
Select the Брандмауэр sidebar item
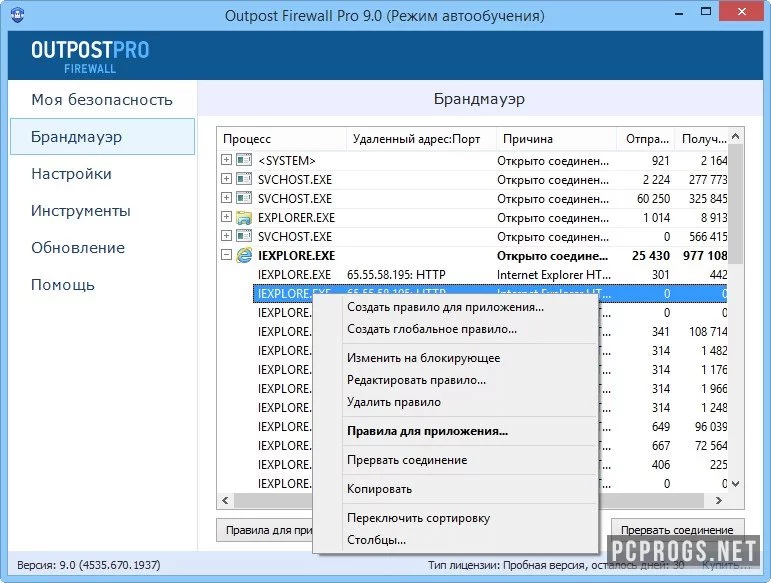click(102, 137)
